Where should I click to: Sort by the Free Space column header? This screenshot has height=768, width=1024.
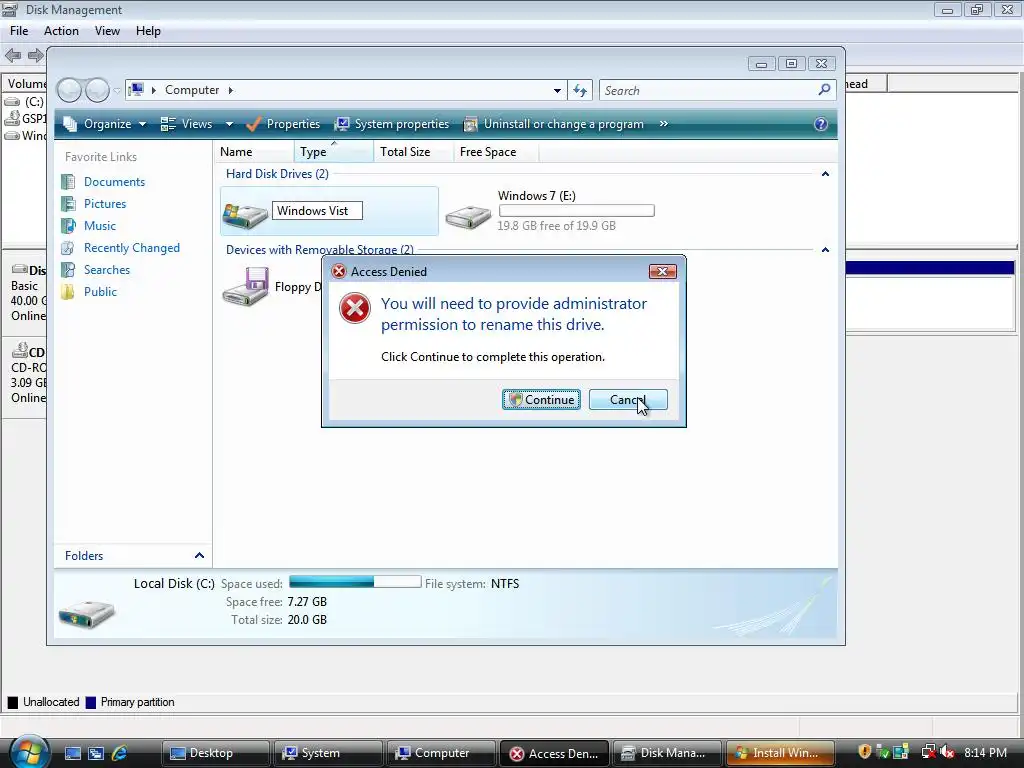click(x=496, y=152)
